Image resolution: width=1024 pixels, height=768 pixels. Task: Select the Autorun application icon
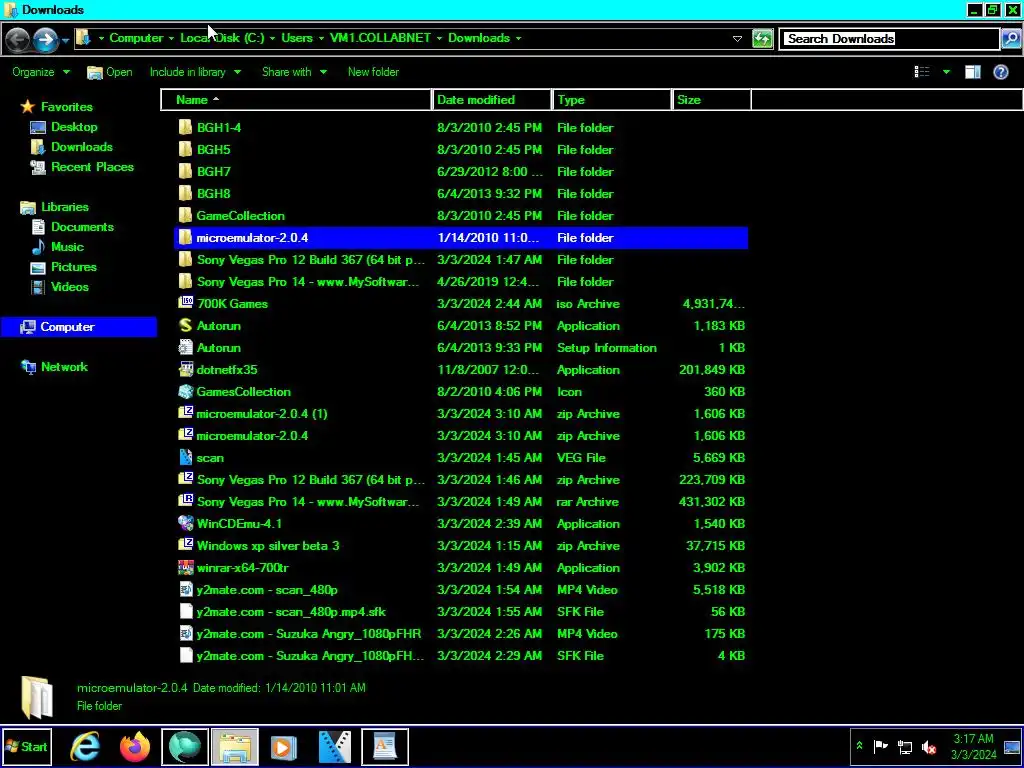(x=185, y=325)
